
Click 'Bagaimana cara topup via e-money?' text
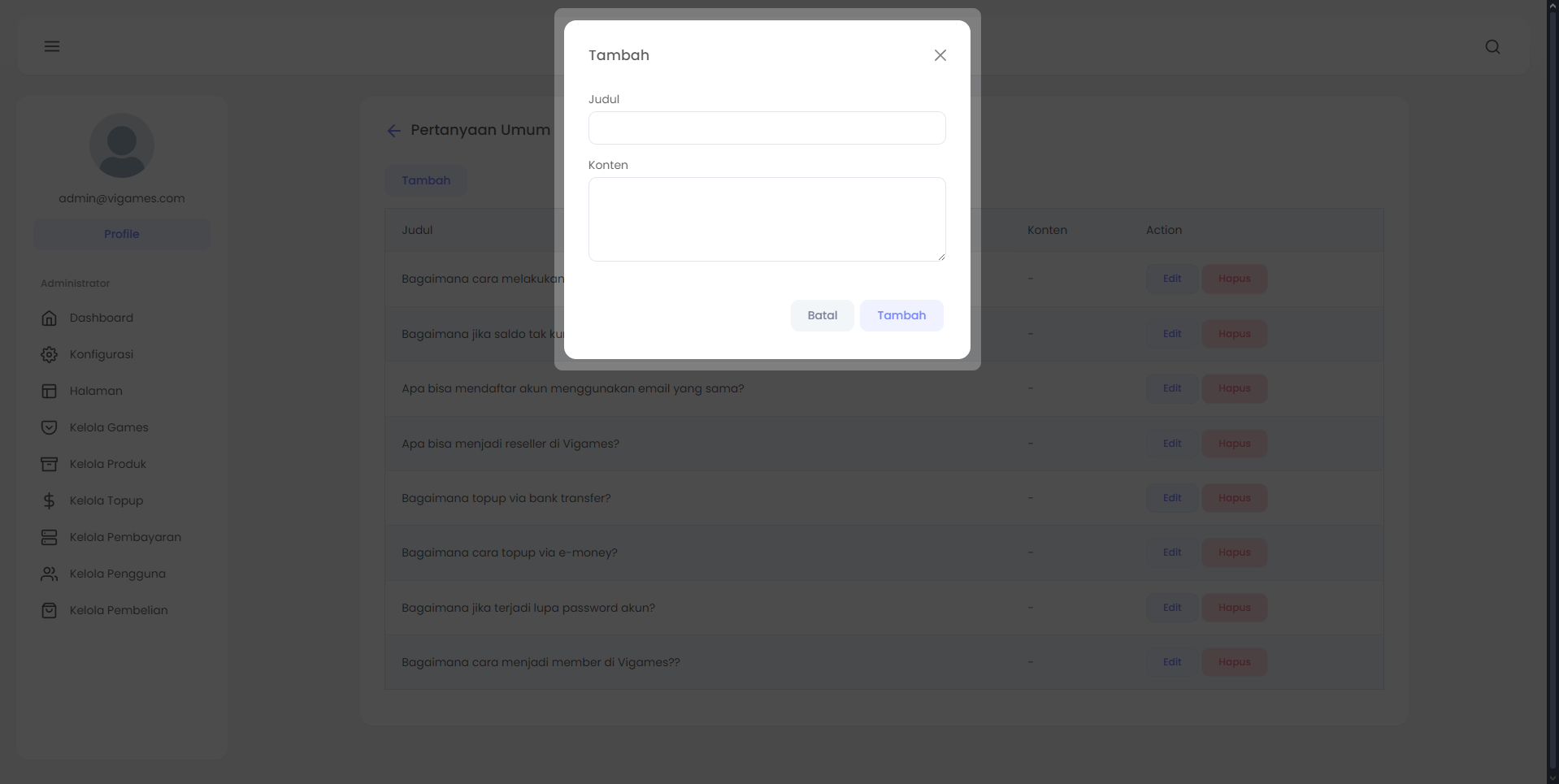(x=510, y=552)
